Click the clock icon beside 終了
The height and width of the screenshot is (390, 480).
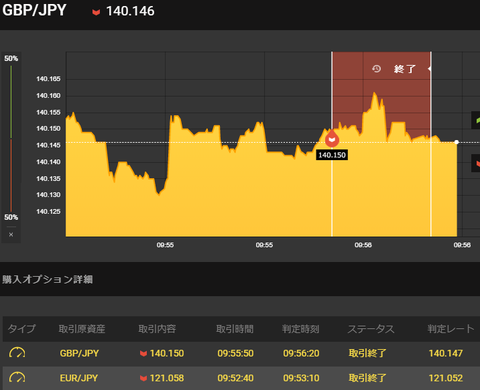click(x=376, y=69)
